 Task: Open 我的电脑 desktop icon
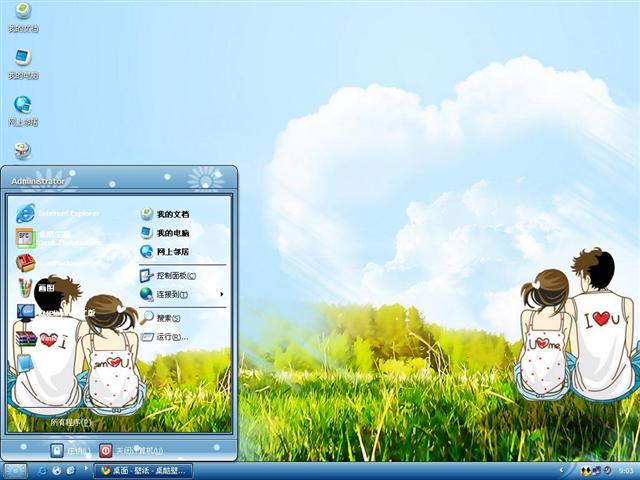pyautogui.click(x=23, y=64)
